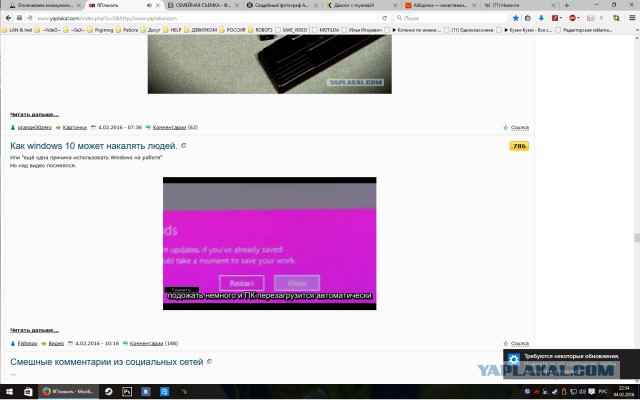Open the Досуг bookmarks folder
Viewport: 640px width, 400px height.
(x=150, y=30)
